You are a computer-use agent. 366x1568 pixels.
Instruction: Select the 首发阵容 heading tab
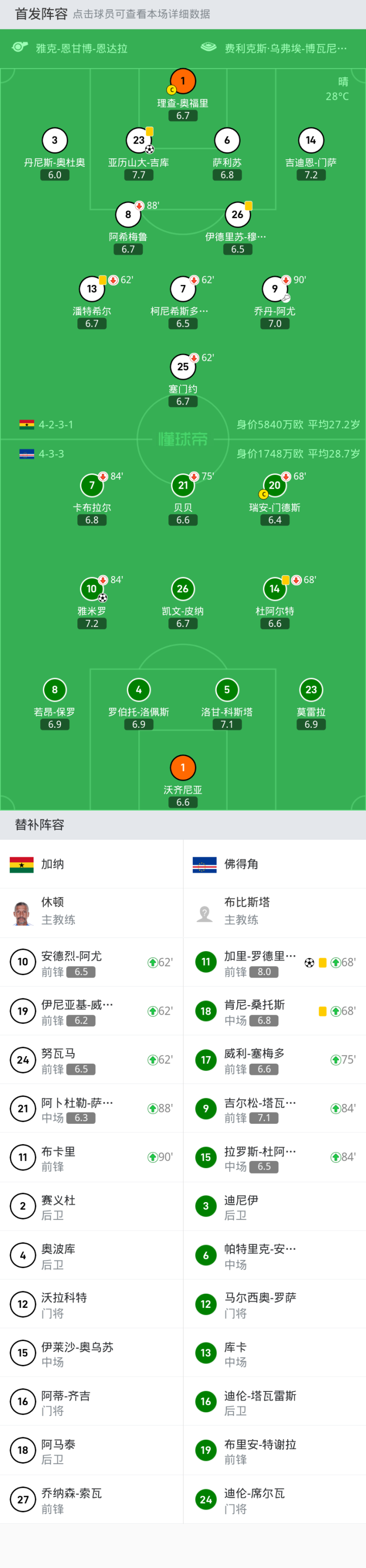point(41,13)
